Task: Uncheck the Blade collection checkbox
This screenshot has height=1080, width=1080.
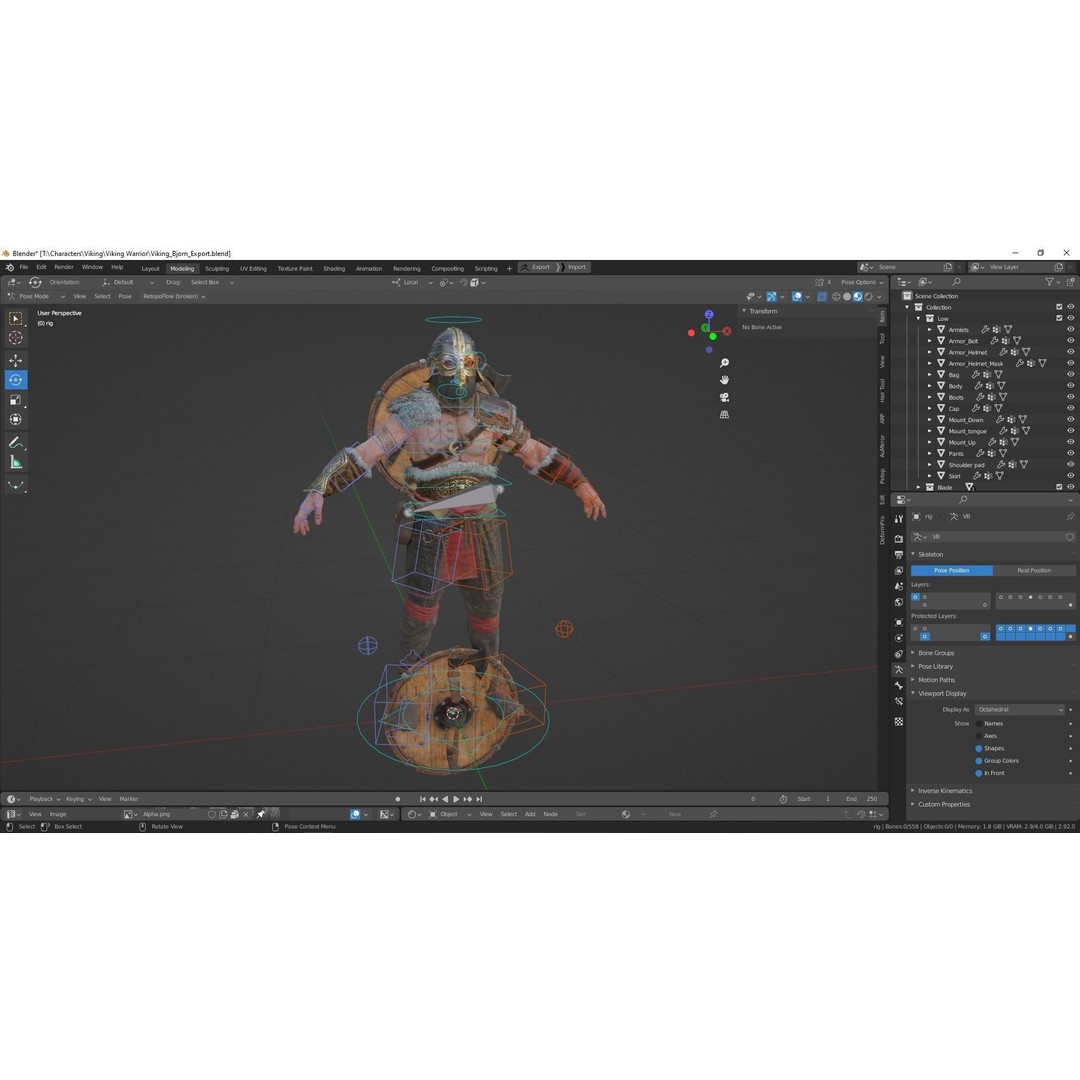Action: pyautogui.click(x=1059, y=487)
